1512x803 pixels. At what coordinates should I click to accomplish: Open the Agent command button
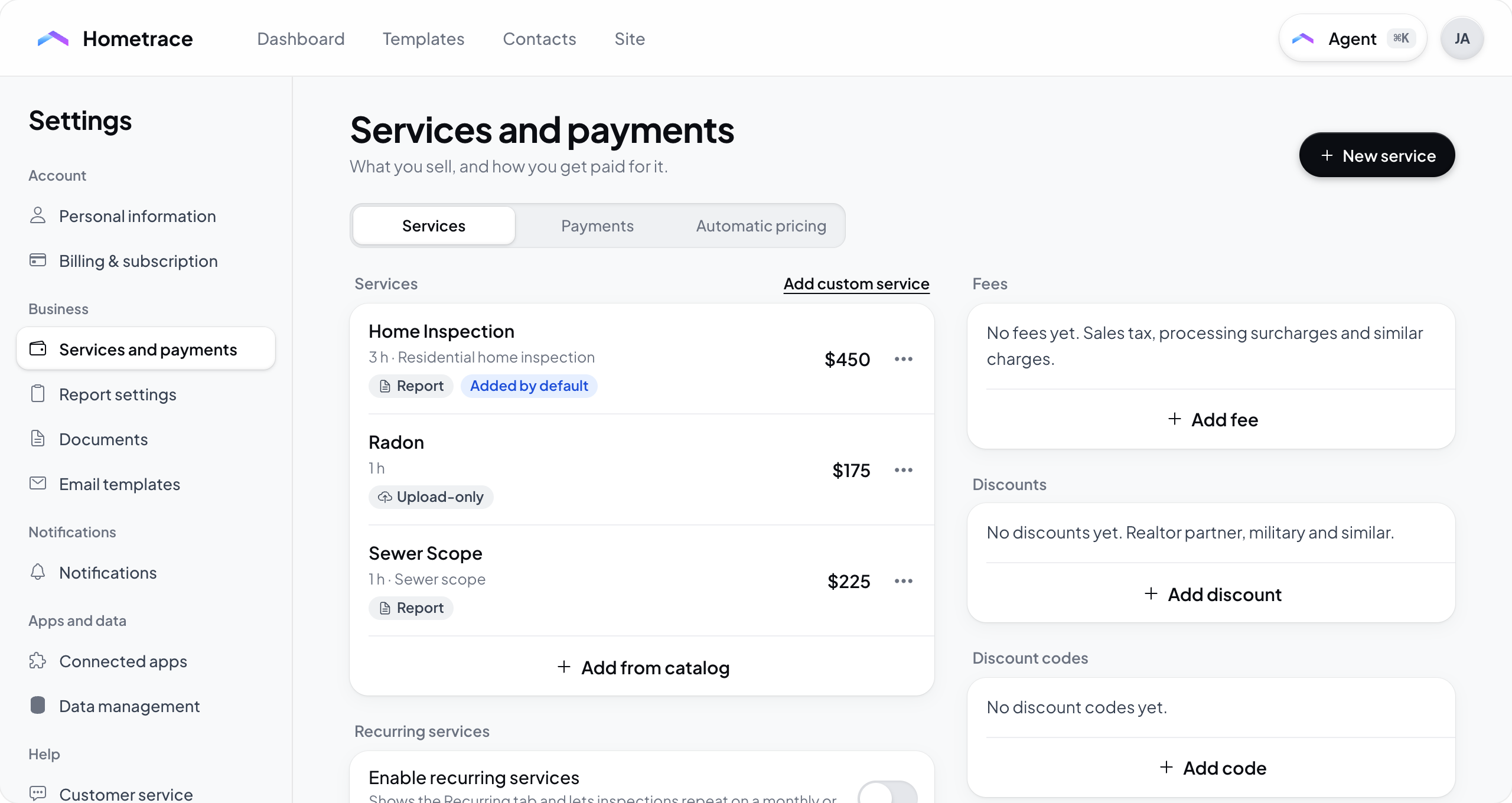[x=1353, y=39]
